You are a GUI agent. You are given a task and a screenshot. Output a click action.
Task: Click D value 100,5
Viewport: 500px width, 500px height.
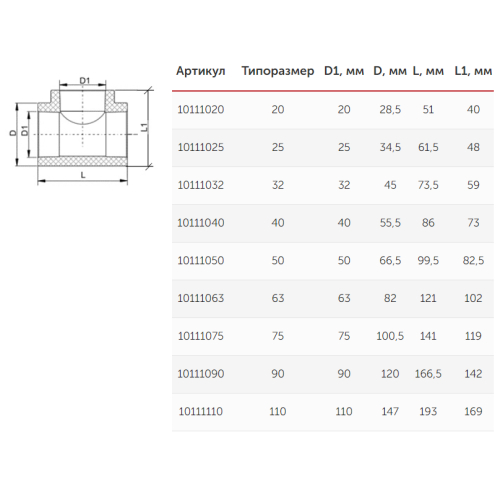[x=390, y=336]
